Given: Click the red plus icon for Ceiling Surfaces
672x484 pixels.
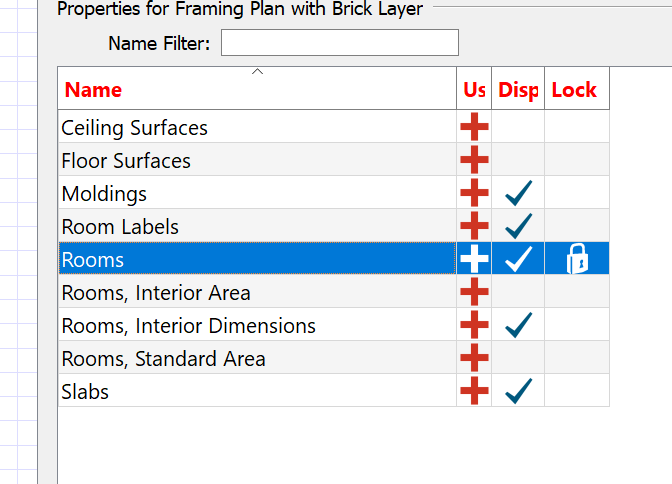Looking at the screenshot, I should click(474, 126).
